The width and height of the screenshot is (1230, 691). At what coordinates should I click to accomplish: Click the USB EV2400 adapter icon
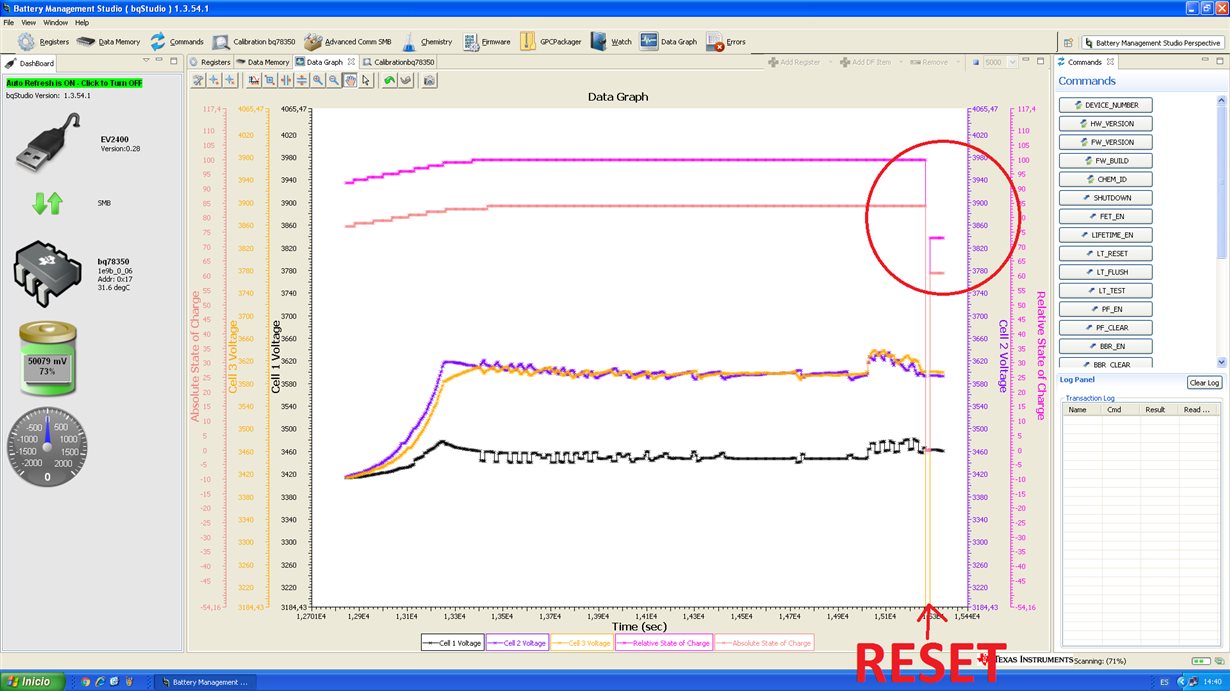[x=48, y=143]
